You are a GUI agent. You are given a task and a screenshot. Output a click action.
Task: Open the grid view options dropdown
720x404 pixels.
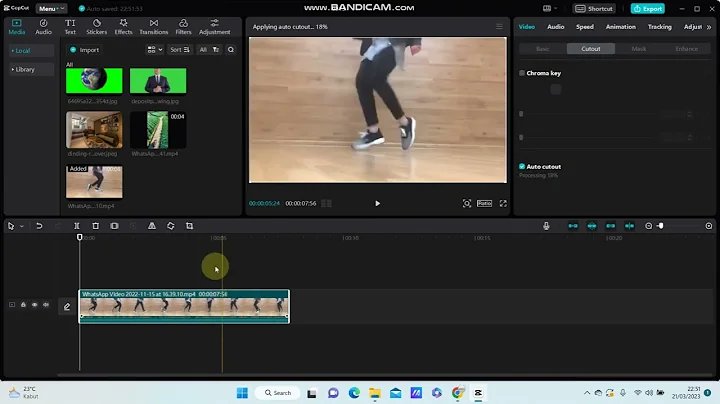[x=155, y=50]
